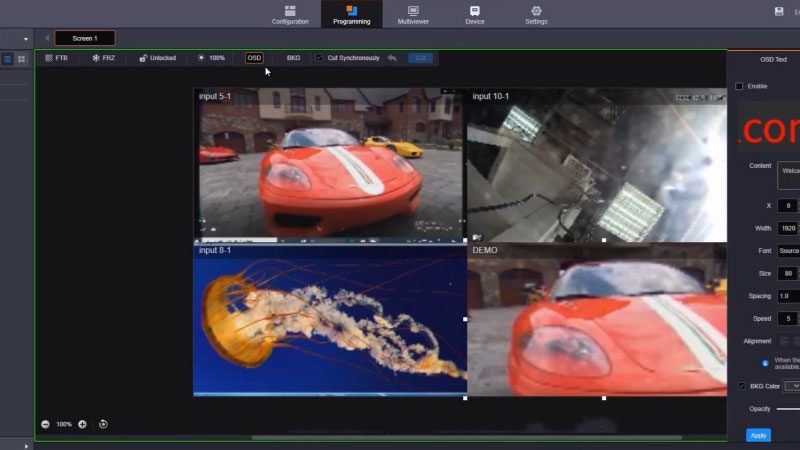This screenshot has width=800, height=450.
Task: Click the save icon at top right
Action: tap(779, 11)
